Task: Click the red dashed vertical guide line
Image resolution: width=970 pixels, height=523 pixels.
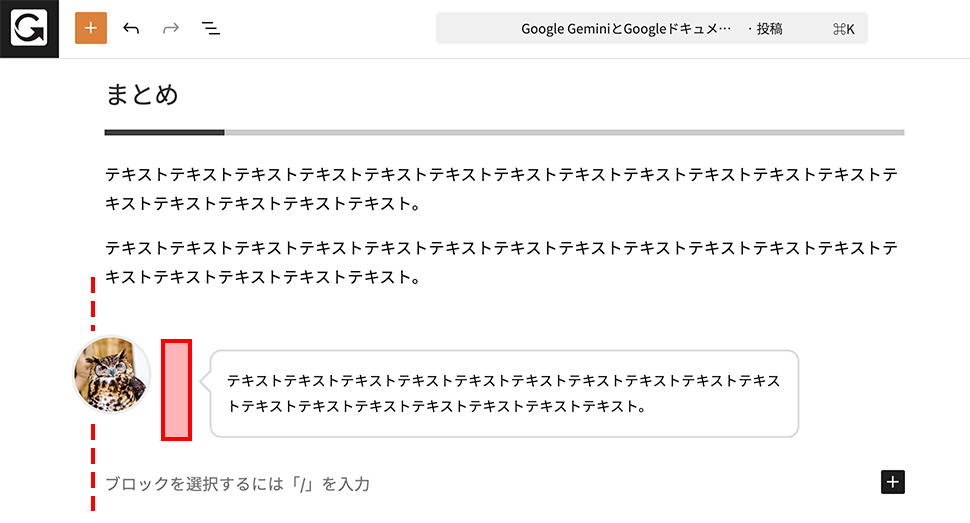Action: (93, 300)
